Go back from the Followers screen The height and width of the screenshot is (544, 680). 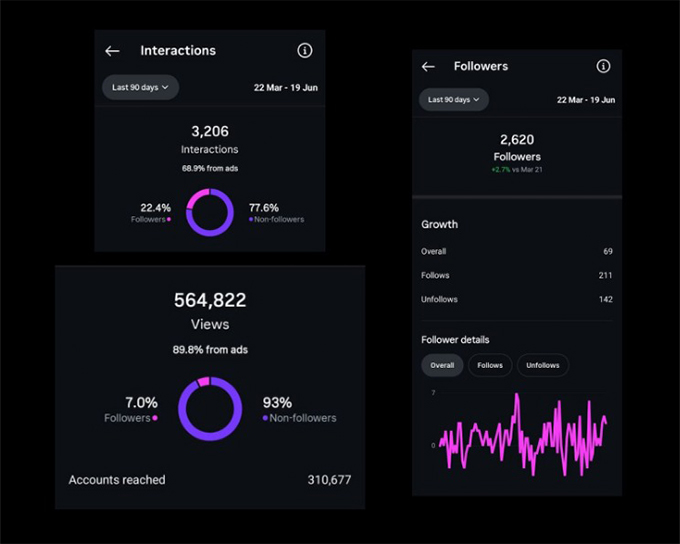428,67
